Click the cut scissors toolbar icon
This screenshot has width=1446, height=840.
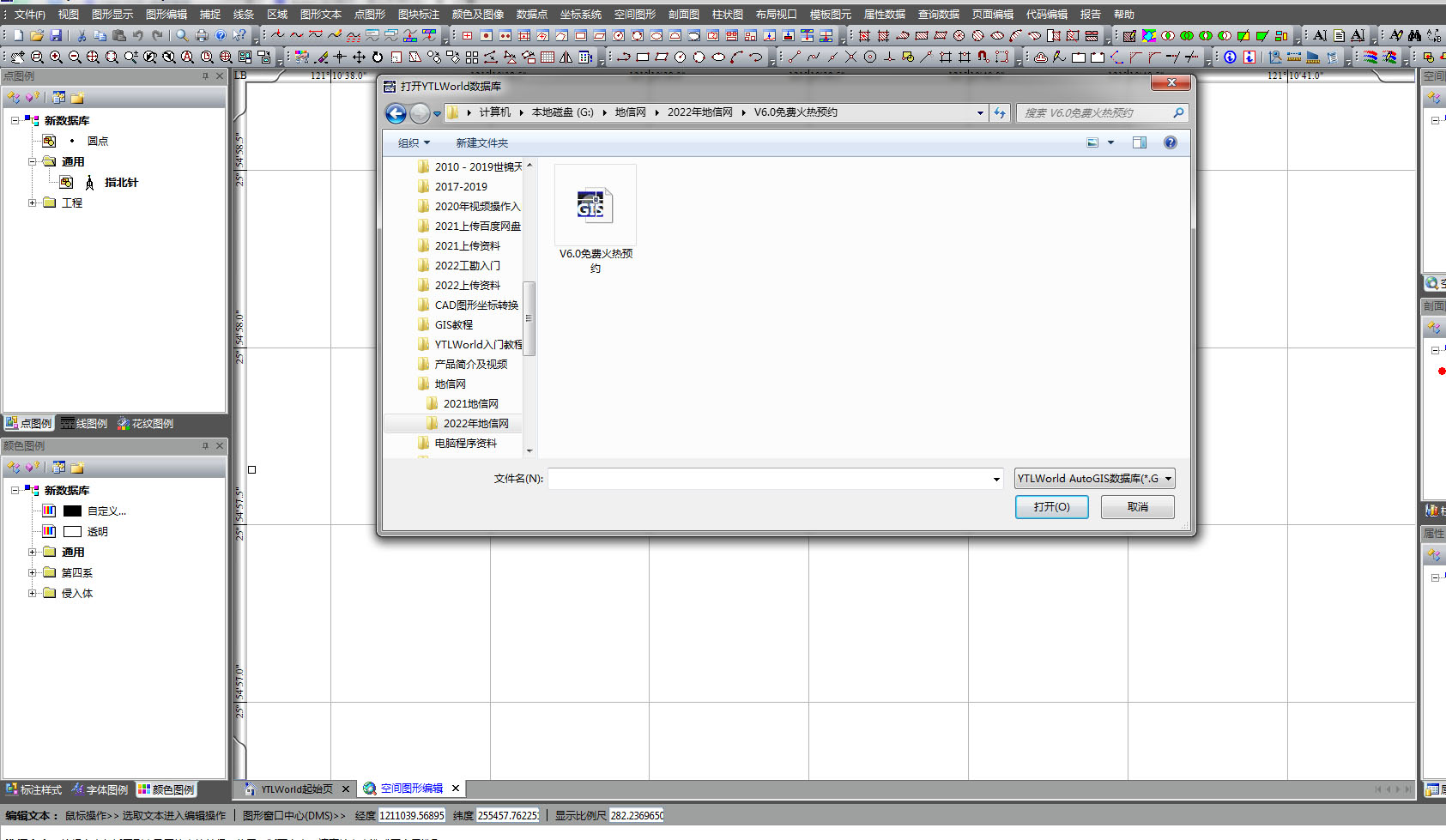pyautogui.click(x=81, y=35)
